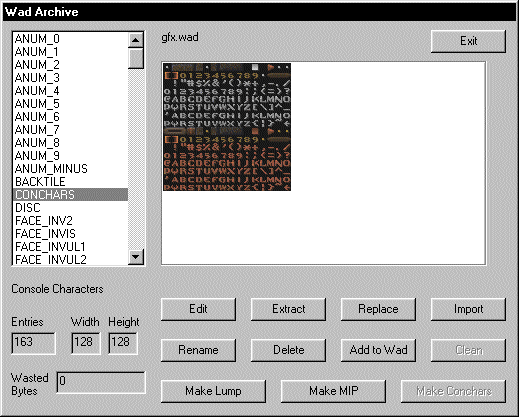Select the CONCHARS image preview
The height and width of the screenshot is (417, 519).
click(227, 127)
